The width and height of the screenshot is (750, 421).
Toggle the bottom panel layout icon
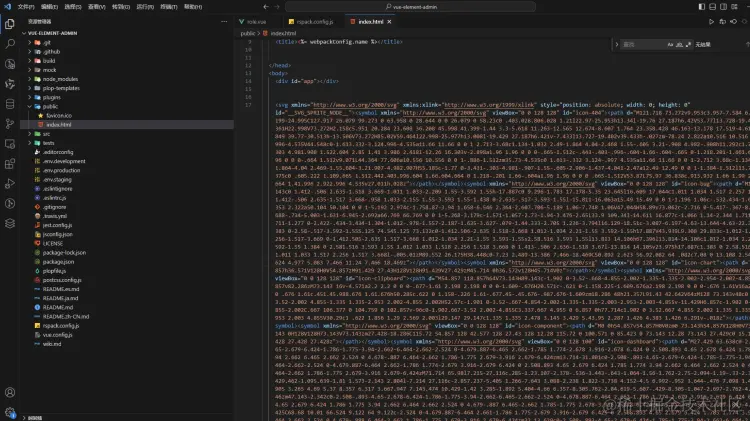click(713, 7)
